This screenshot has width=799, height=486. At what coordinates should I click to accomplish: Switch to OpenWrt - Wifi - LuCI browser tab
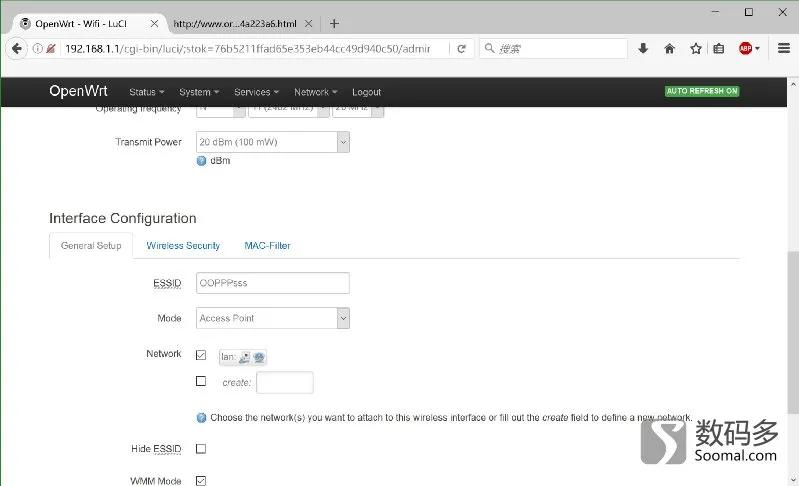[x=89, y=23]
